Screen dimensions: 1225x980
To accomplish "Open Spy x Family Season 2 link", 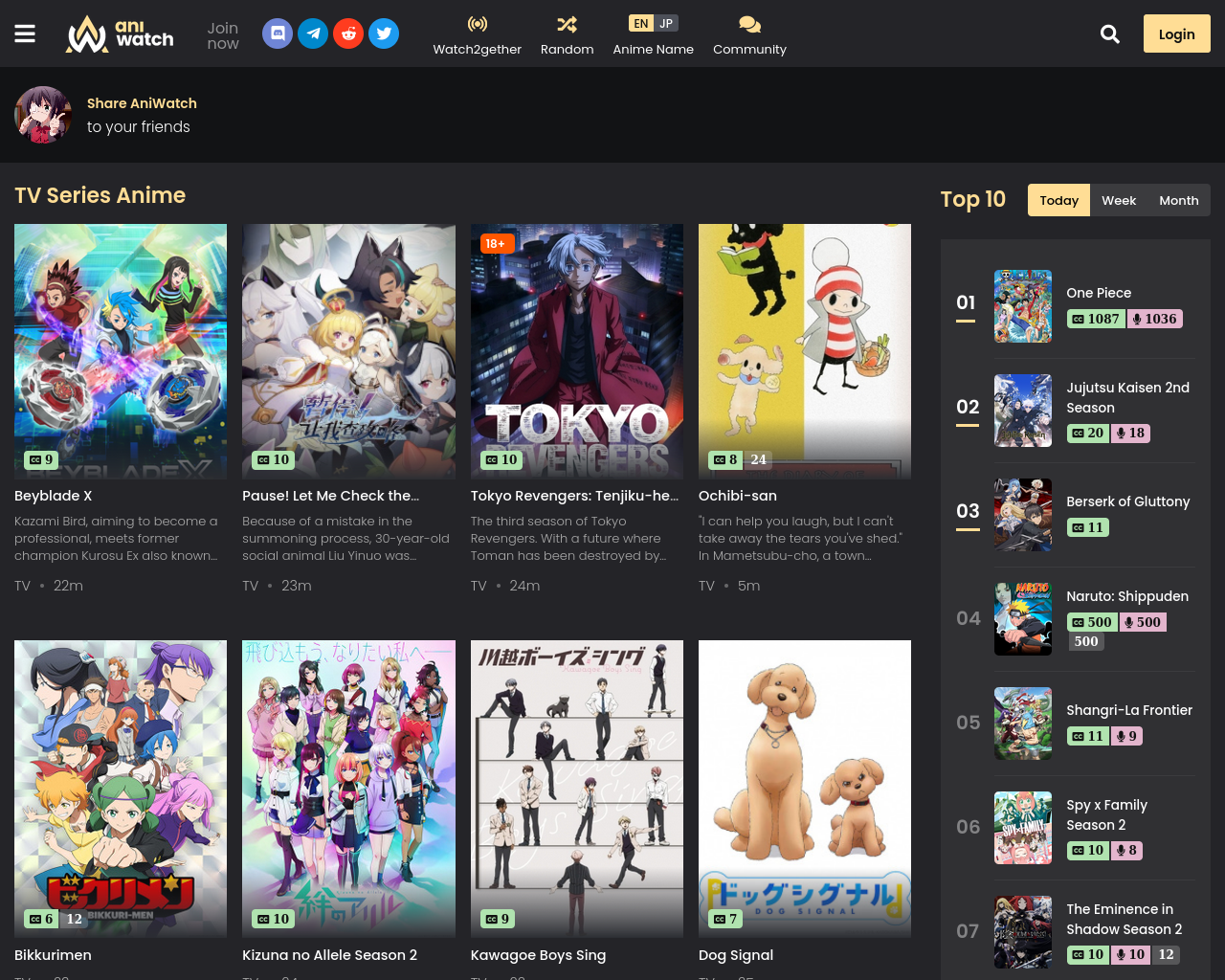I will pyautogui.click(x=1107, y=814).
